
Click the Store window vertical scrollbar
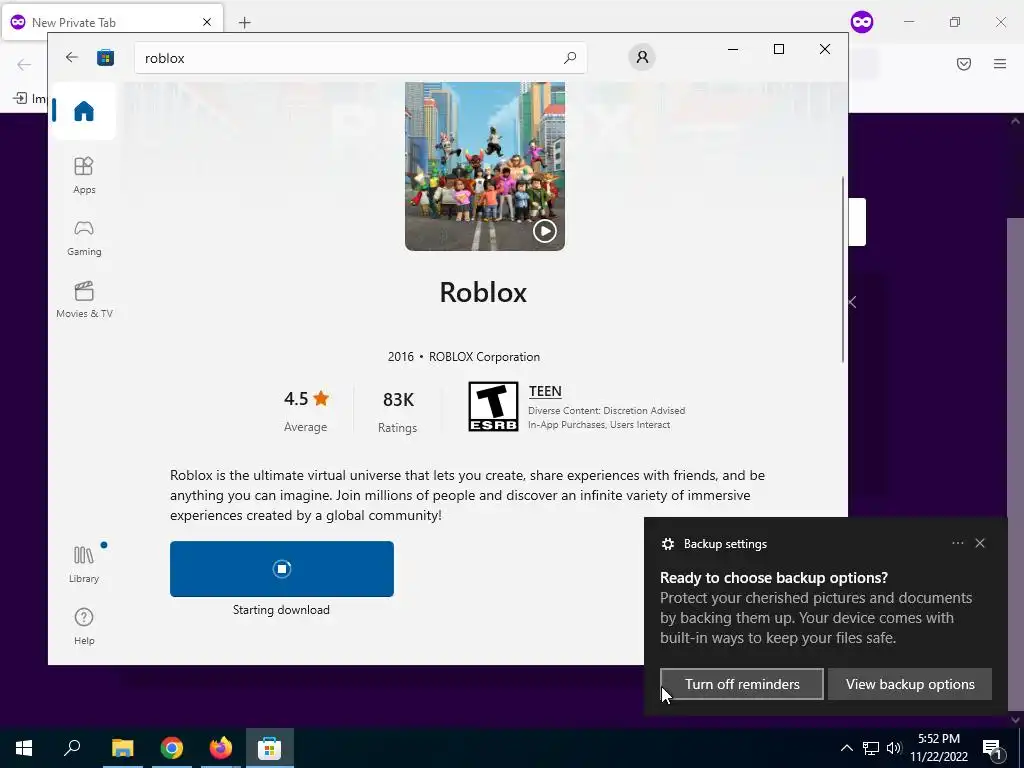(842, 269)
